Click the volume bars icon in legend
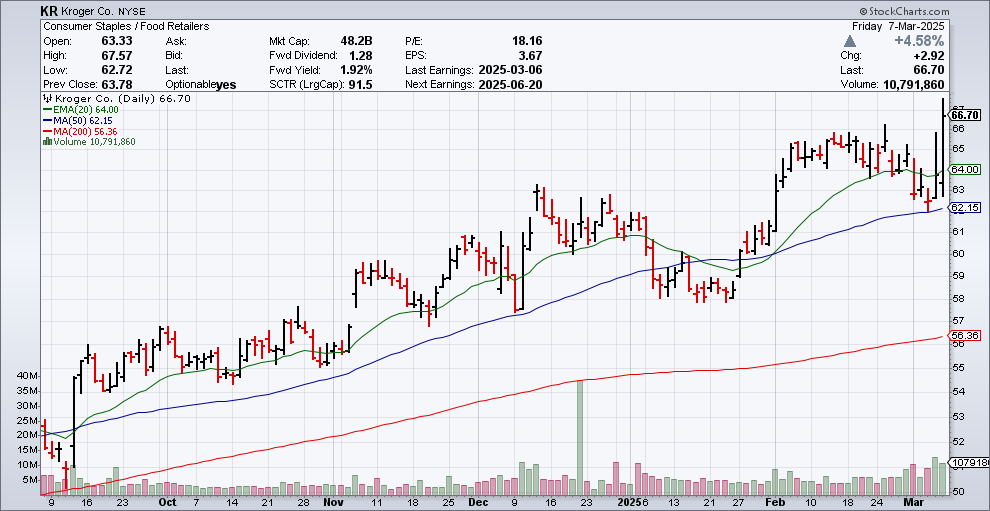The image size is (990, 511). [47, 142]
